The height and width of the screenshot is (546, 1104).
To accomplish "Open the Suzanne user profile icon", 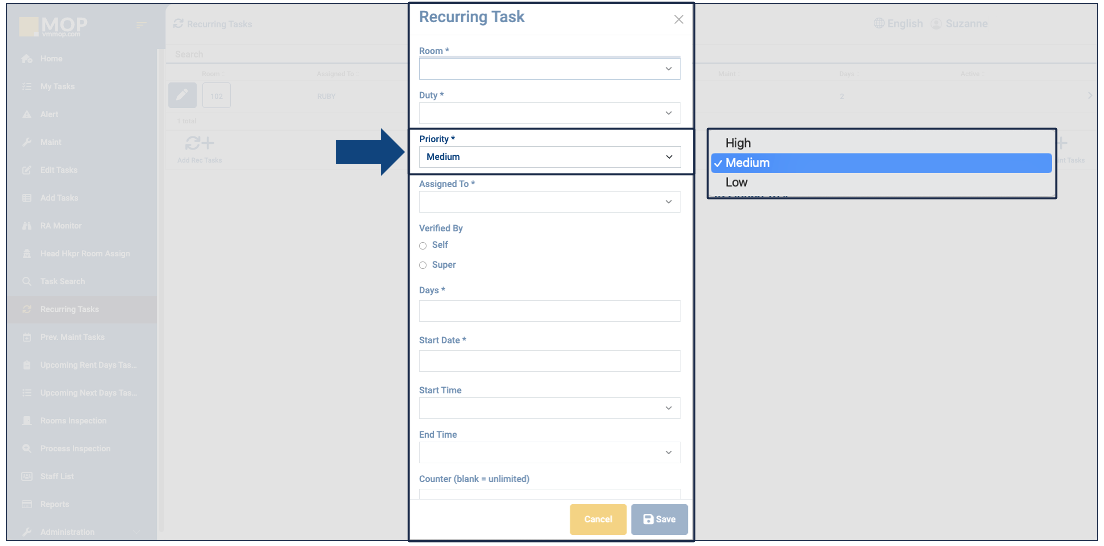I will [x=936, y=23].
